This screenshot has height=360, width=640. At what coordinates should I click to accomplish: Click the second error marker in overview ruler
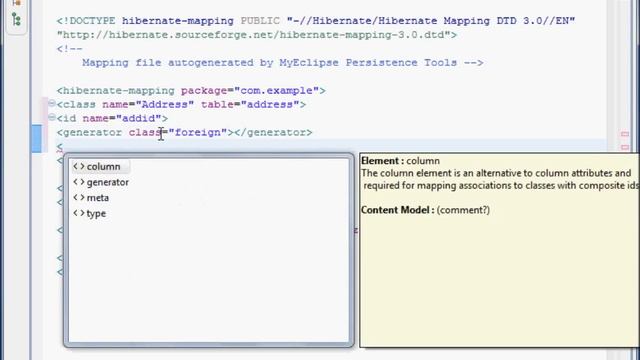coord(625,147)
